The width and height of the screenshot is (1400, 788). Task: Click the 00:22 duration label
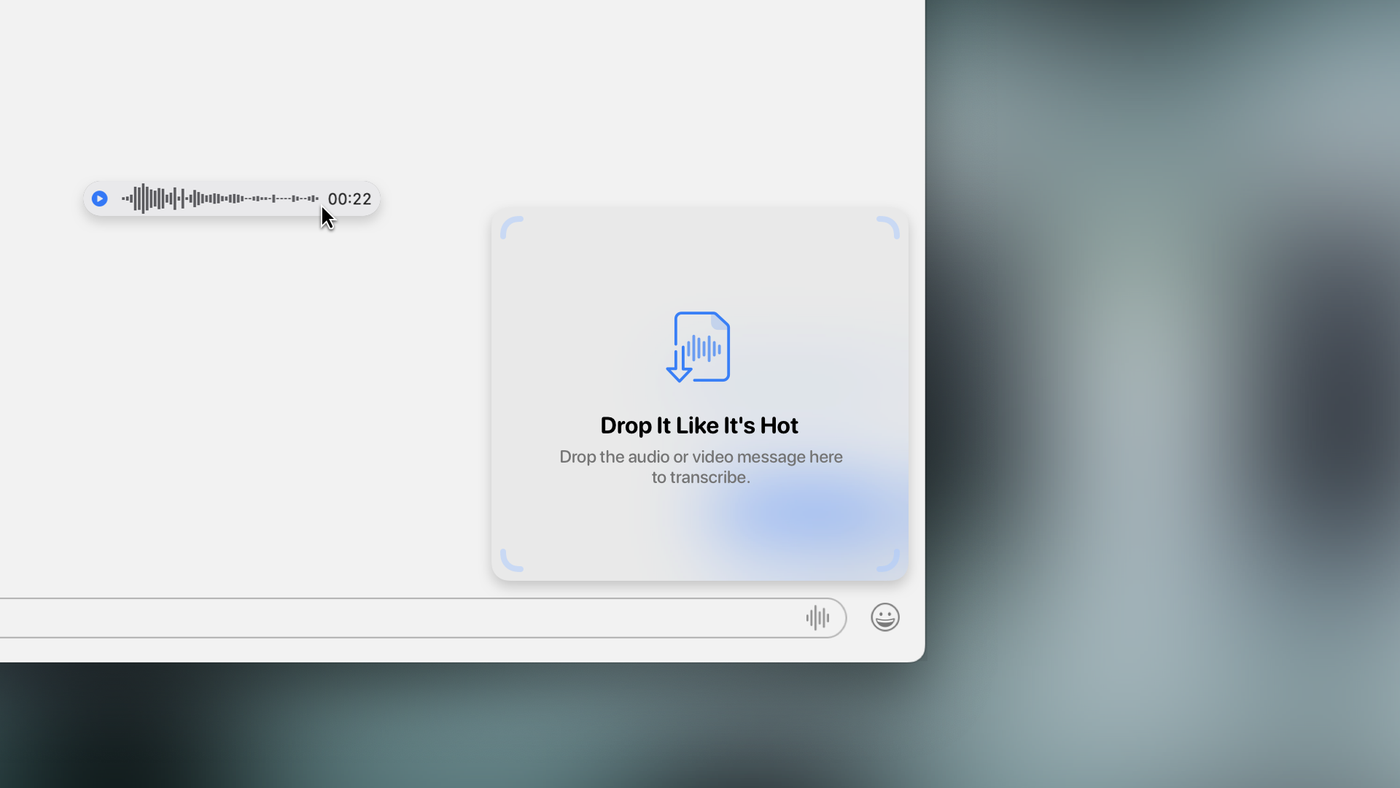349,199
